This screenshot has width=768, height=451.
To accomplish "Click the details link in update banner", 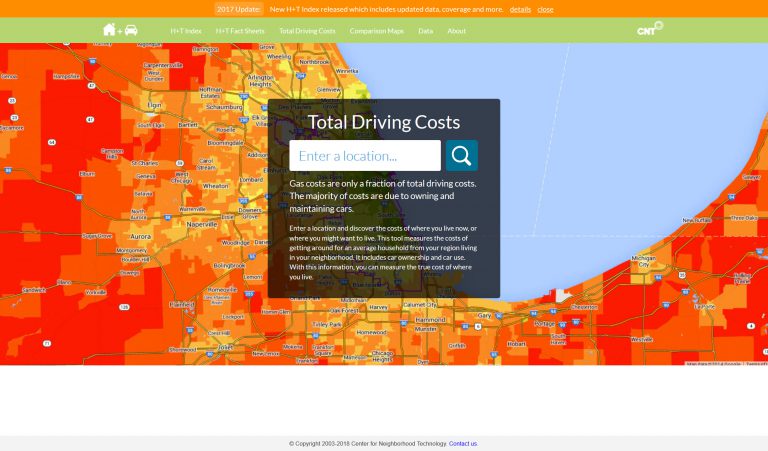I will [x=520, y=9].
